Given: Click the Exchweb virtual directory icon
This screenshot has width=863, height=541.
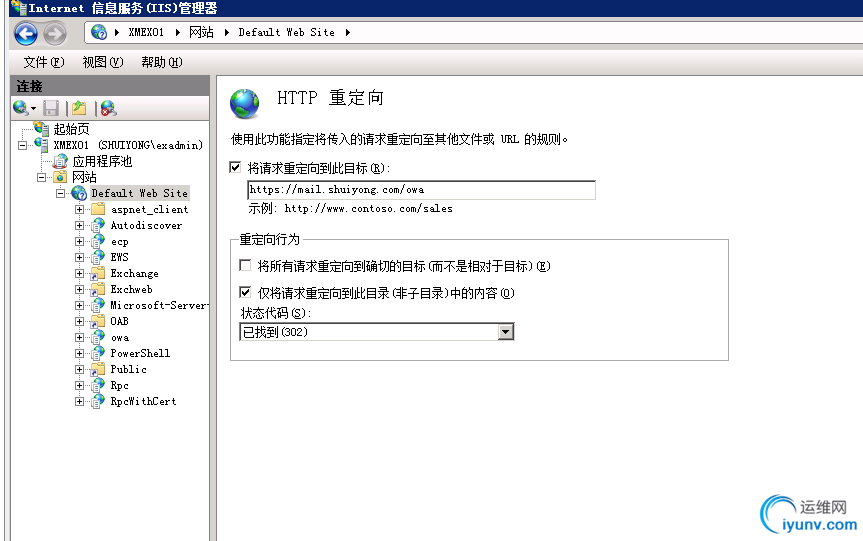Looking at the screenshot, I should [99, 289].
